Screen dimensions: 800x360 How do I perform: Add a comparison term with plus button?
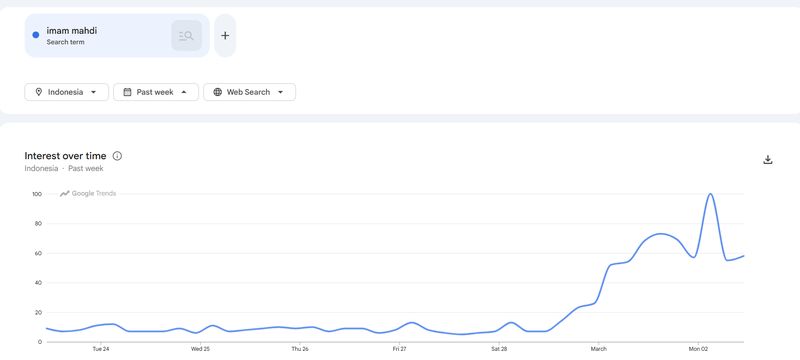pyautogui.click(x=225, y=36)
